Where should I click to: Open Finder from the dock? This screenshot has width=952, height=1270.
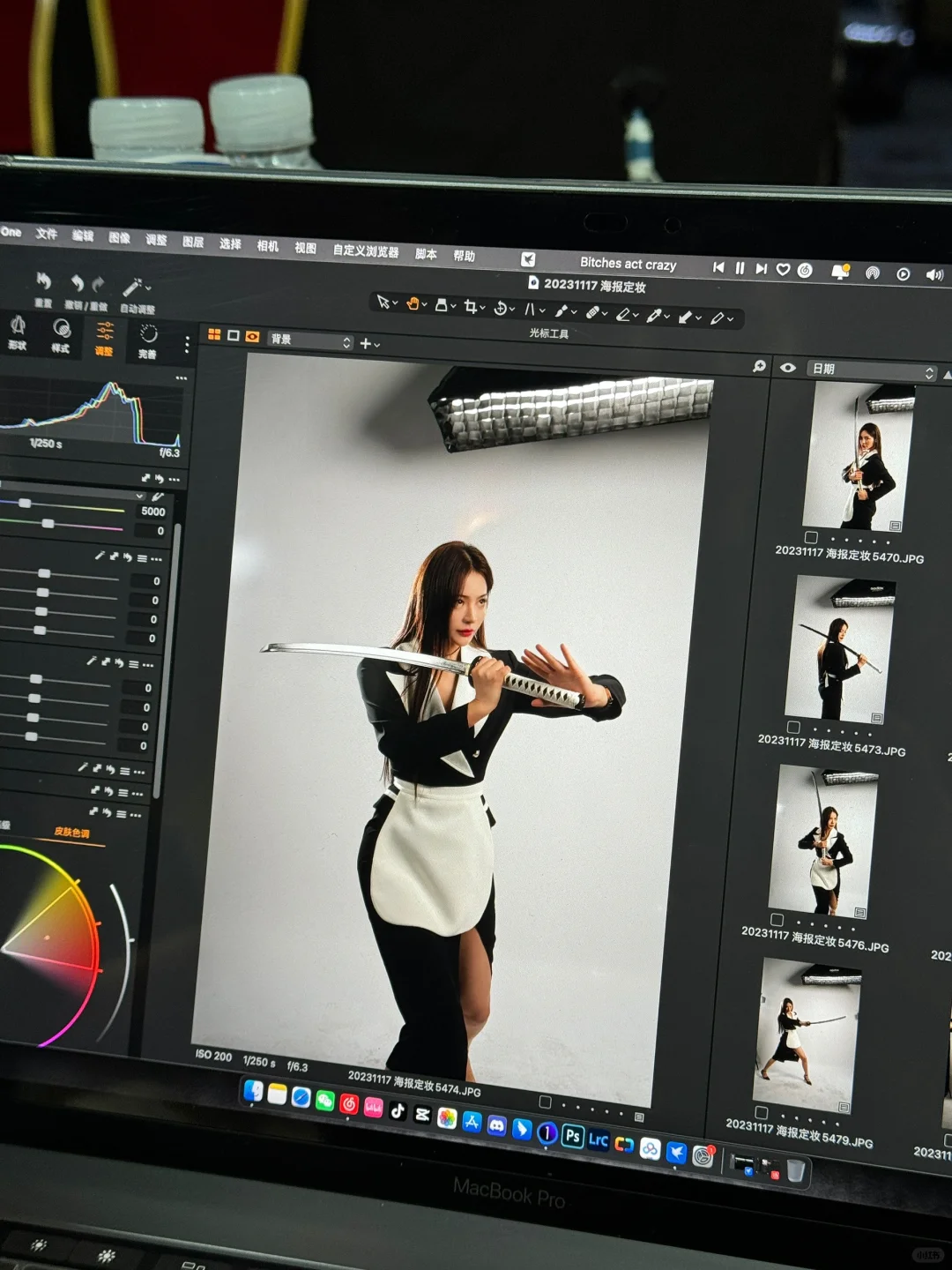pyautogui.click(x=253, y=1091)
